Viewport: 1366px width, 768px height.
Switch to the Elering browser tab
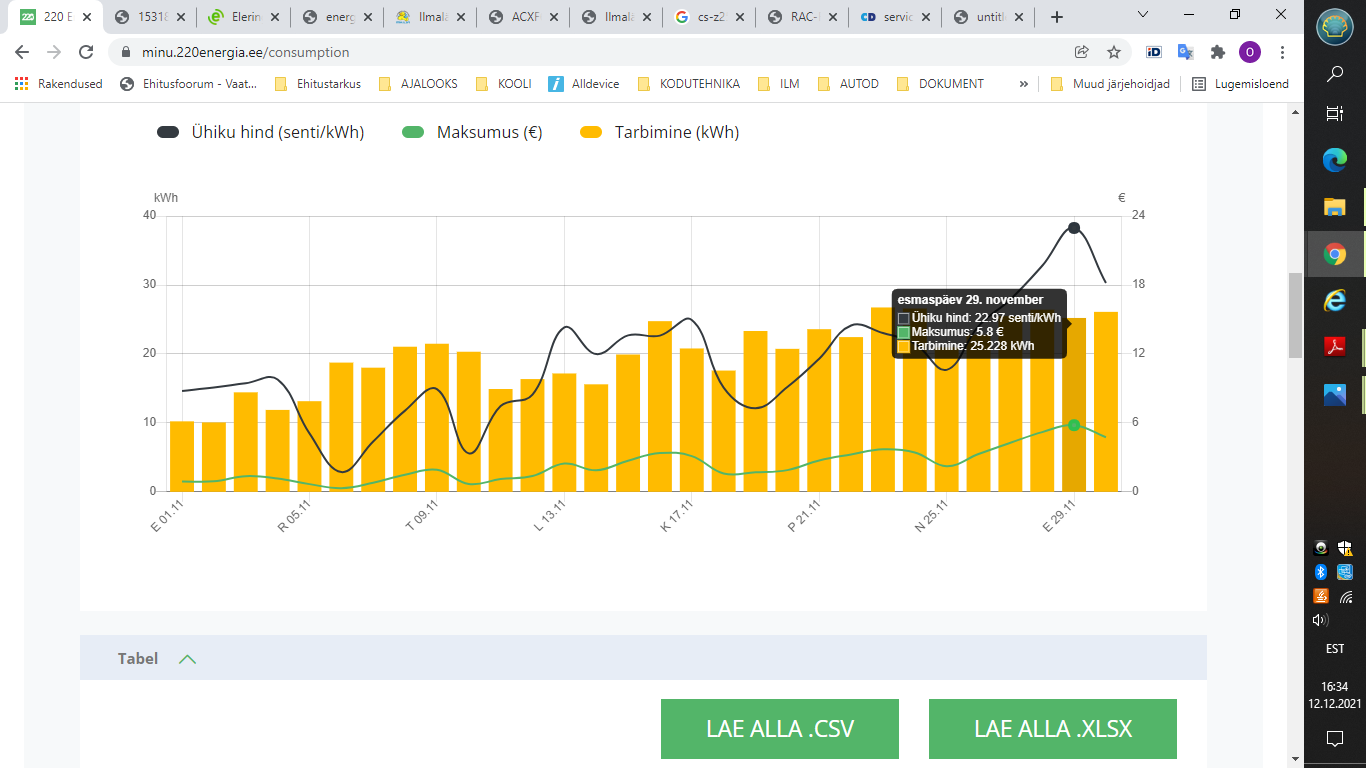(x=244, y=17)
